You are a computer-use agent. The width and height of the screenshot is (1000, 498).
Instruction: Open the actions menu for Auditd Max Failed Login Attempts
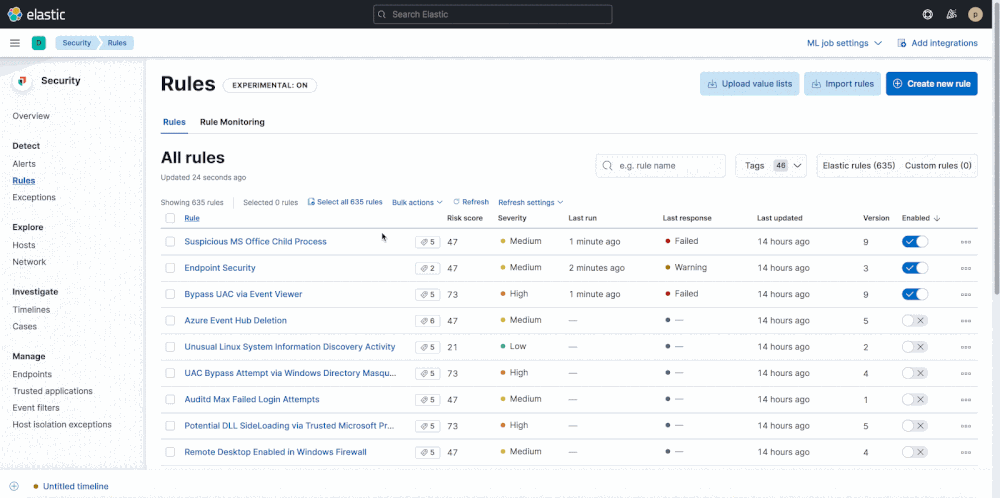966,399
